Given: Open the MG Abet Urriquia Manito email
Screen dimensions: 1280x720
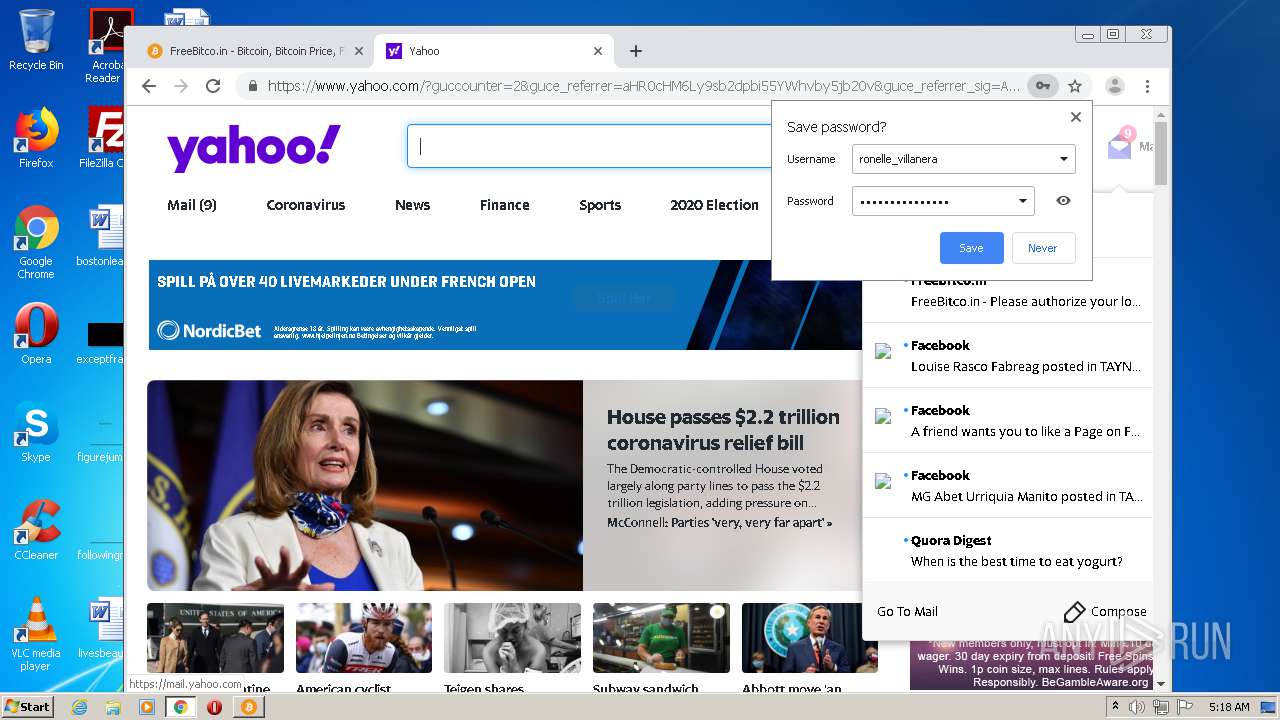Looking at the screenshot, I should [x=1008, y=486].
